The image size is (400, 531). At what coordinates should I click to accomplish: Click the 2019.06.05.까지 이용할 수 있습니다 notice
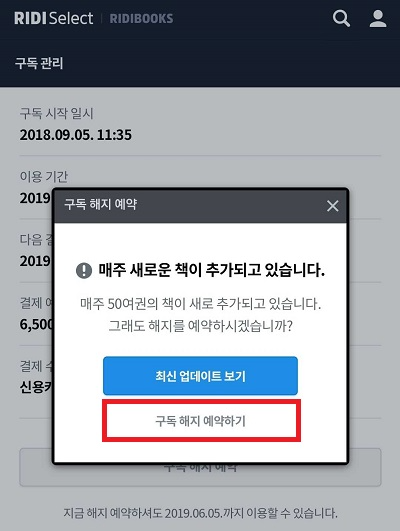[x=201, y=513]
